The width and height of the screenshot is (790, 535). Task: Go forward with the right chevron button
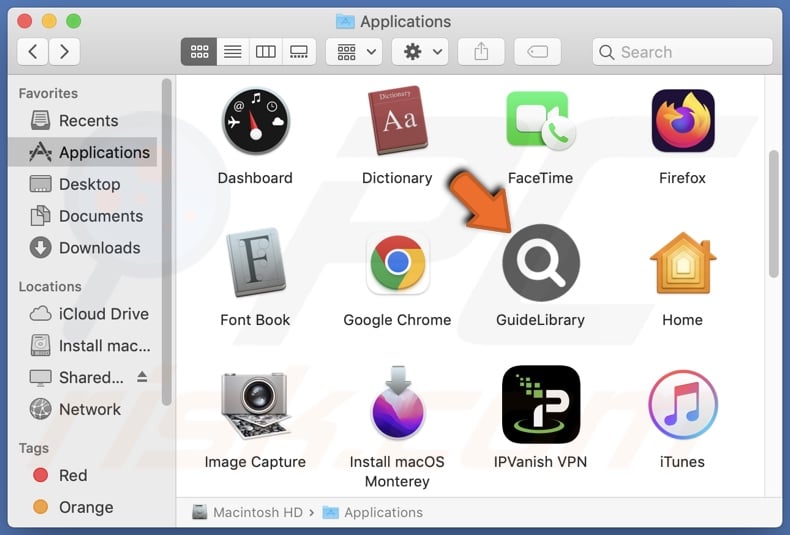point(64,51)
